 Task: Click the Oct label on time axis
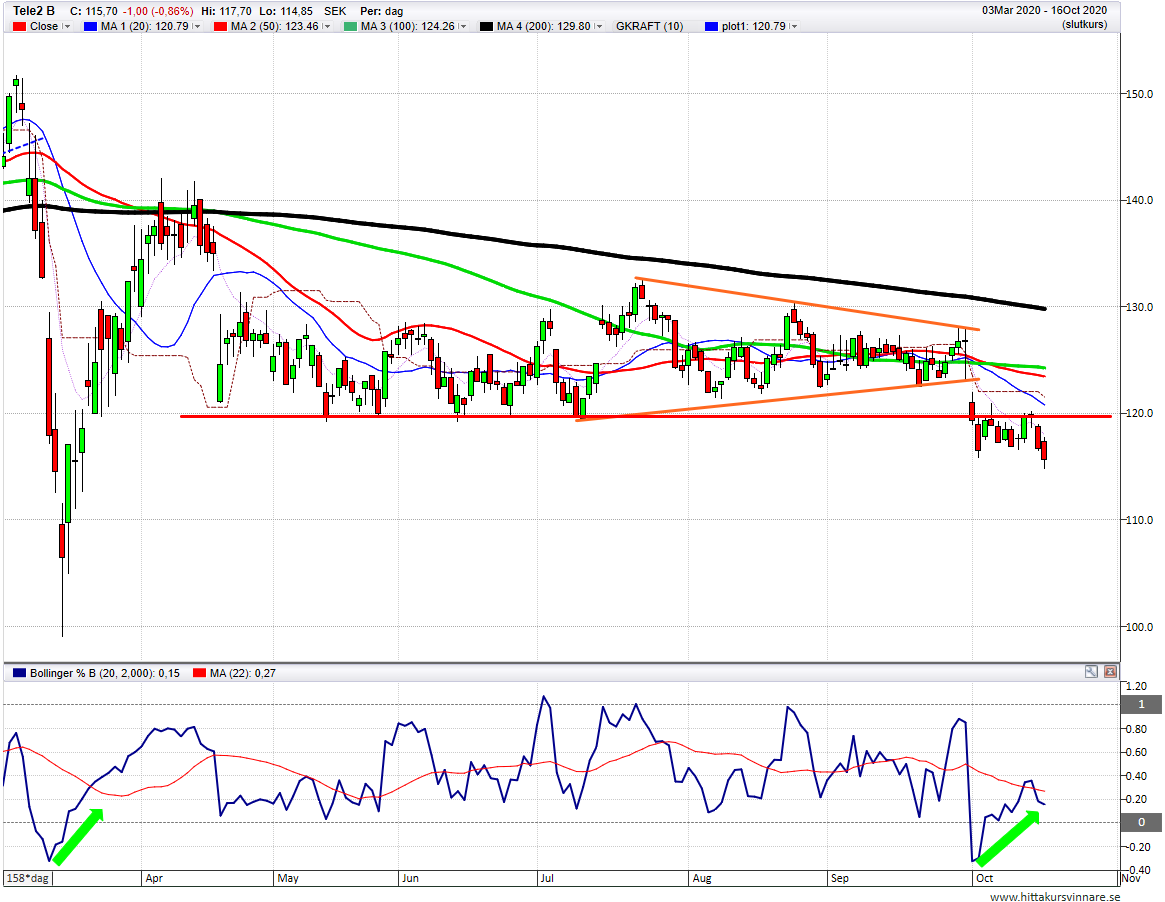click(984, 878)
